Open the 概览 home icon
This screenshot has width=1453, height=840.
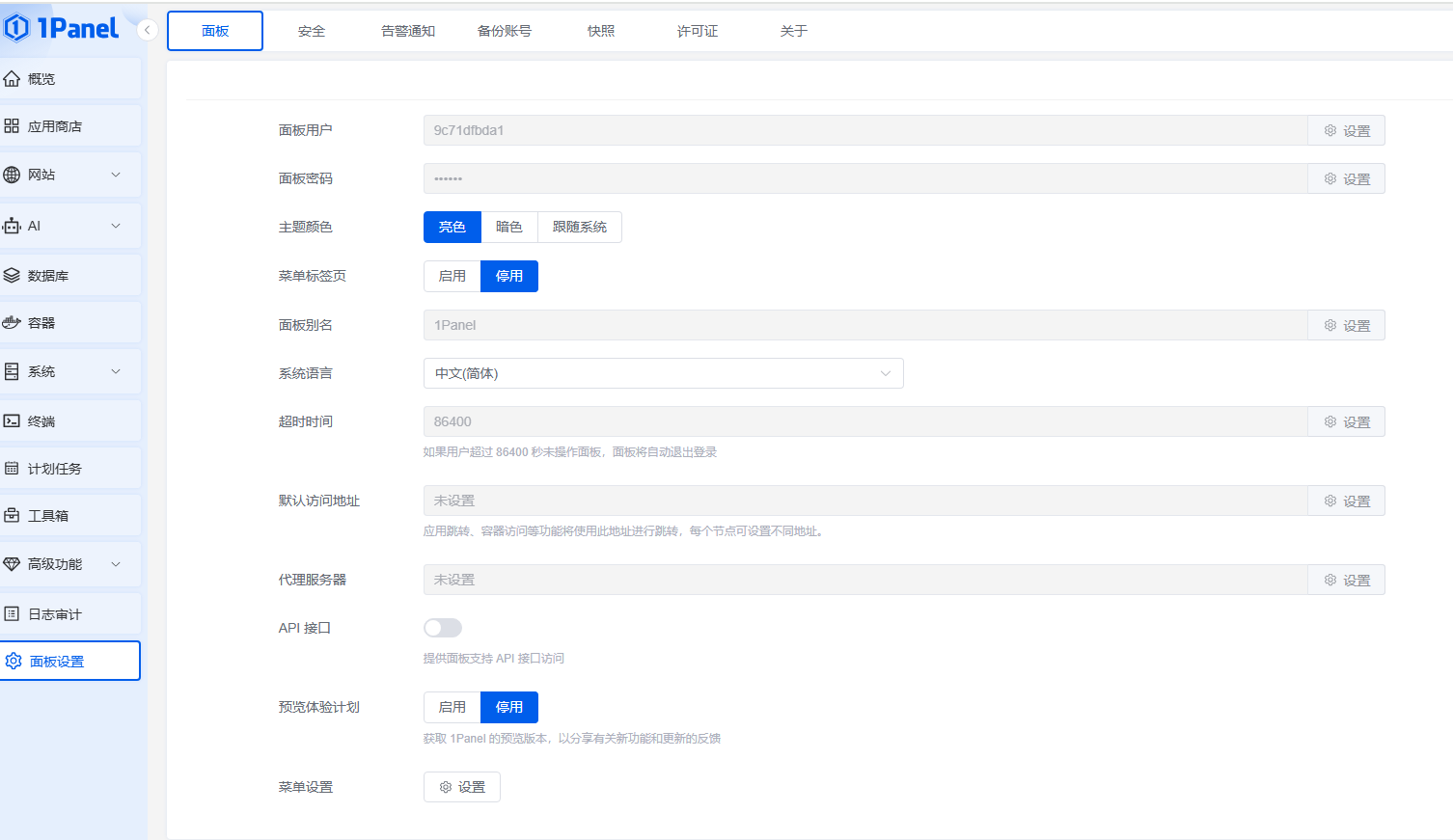point(12,78)
